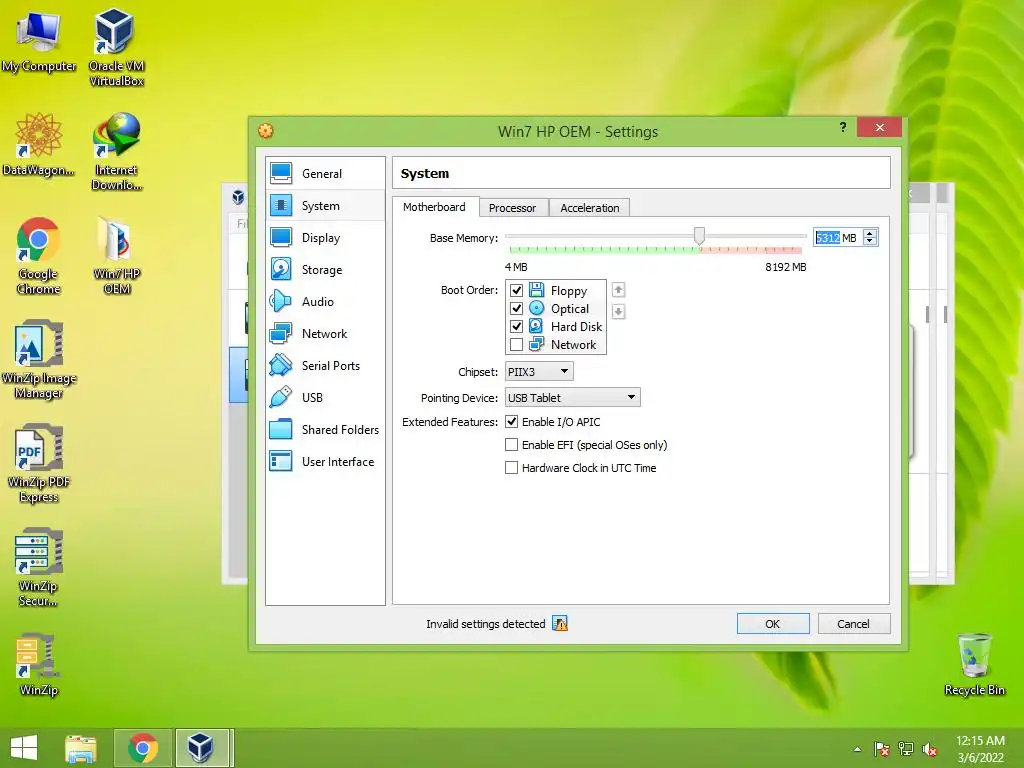
Task: Uncheck Floppy in boot order
Action: coord(517,290)
